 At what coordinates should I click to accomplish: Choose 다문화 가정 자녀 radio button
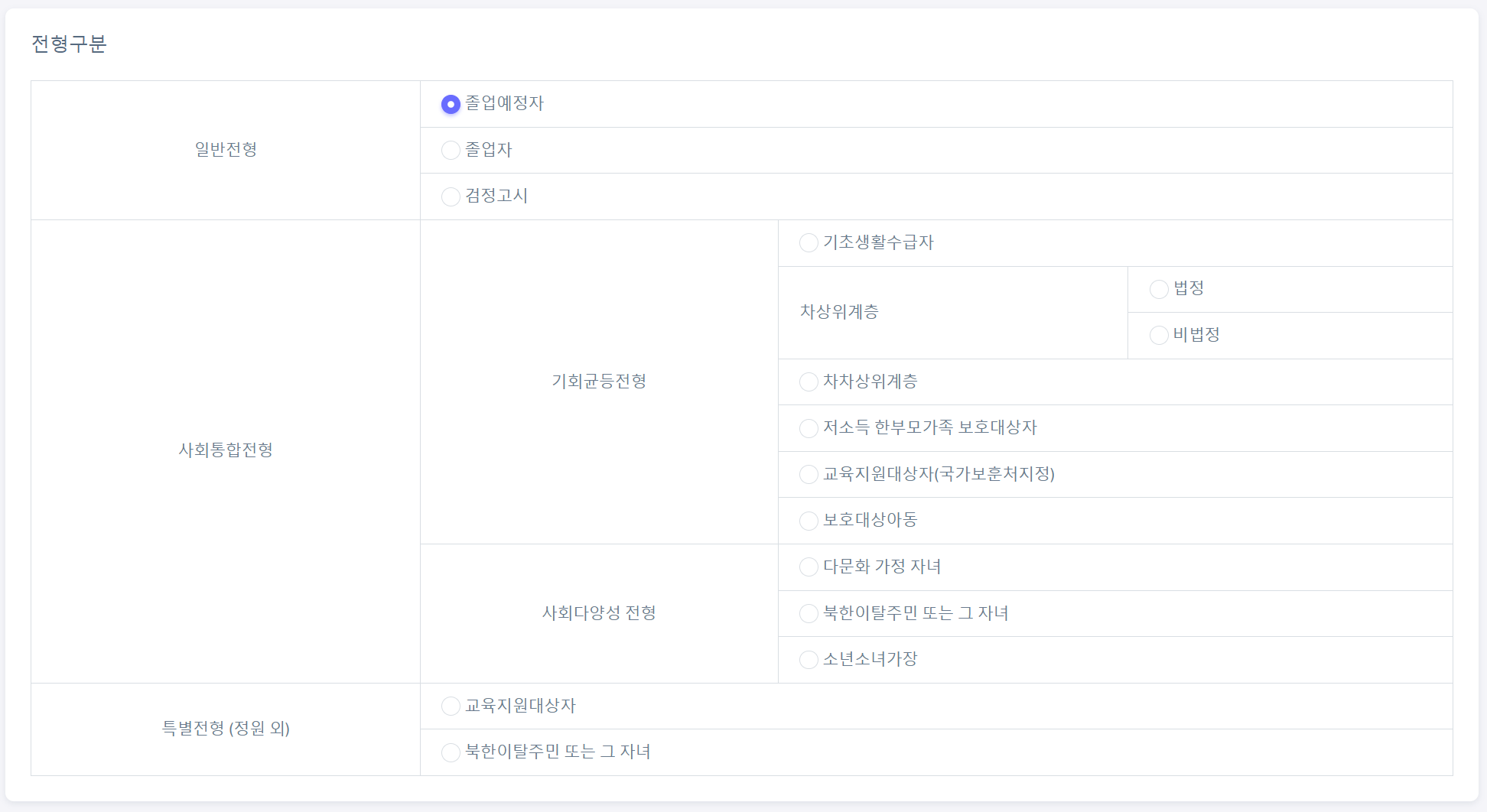pos(809,567)
